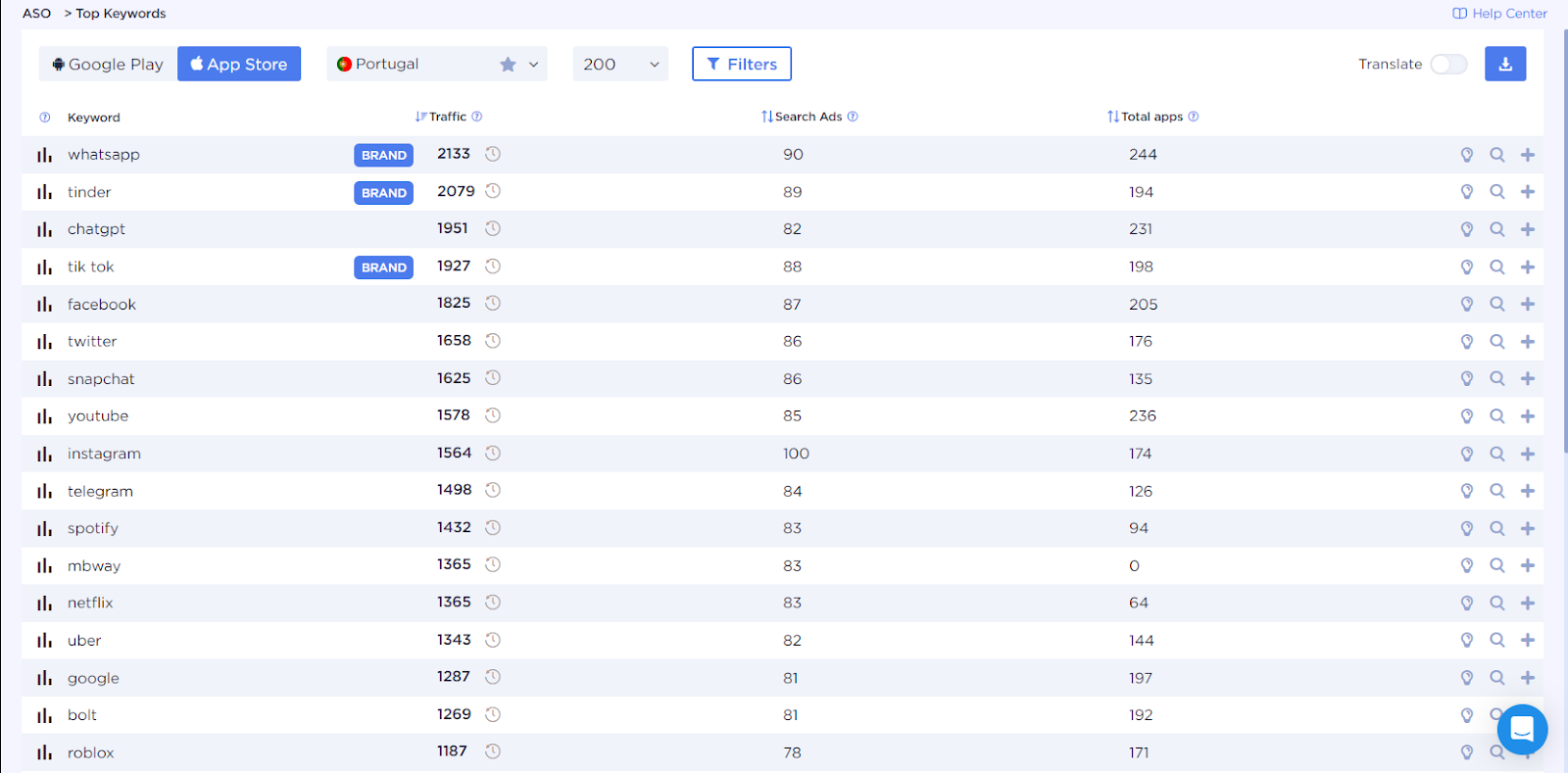Click youtube total apps value 236
Image resolution: width=1568 pixels, height=773 pixels.
[1143, 415]
